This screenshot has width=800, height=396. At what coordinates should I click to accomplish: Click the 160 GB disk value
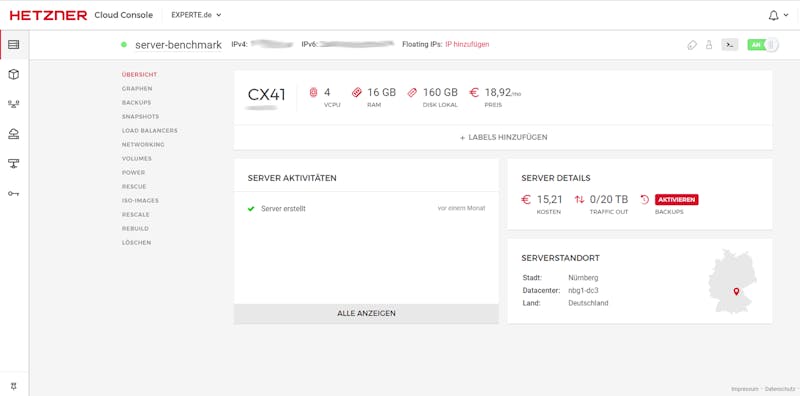click(440, 92)
